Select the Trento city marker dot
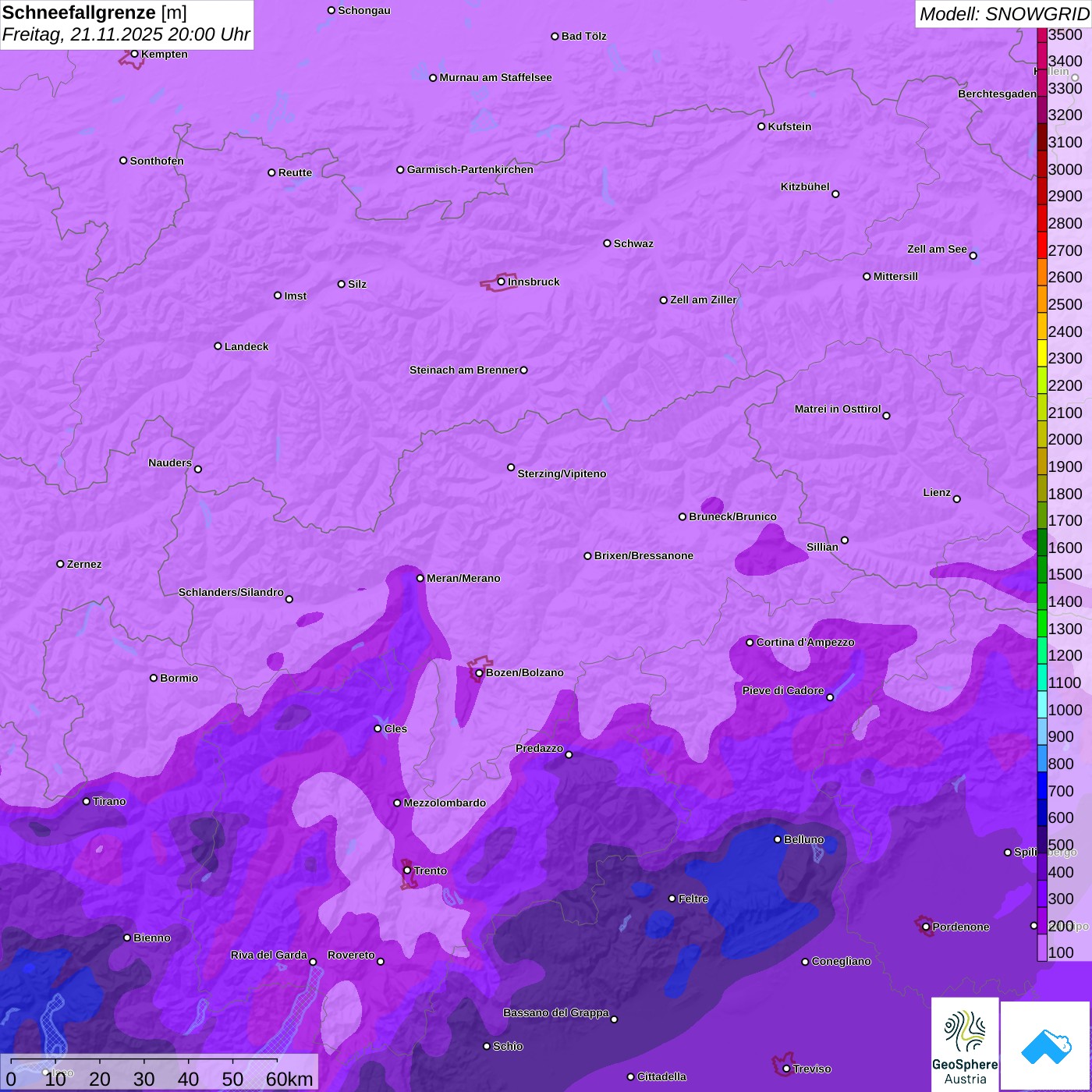The image size is (1092, 1092). coord(407,870)
